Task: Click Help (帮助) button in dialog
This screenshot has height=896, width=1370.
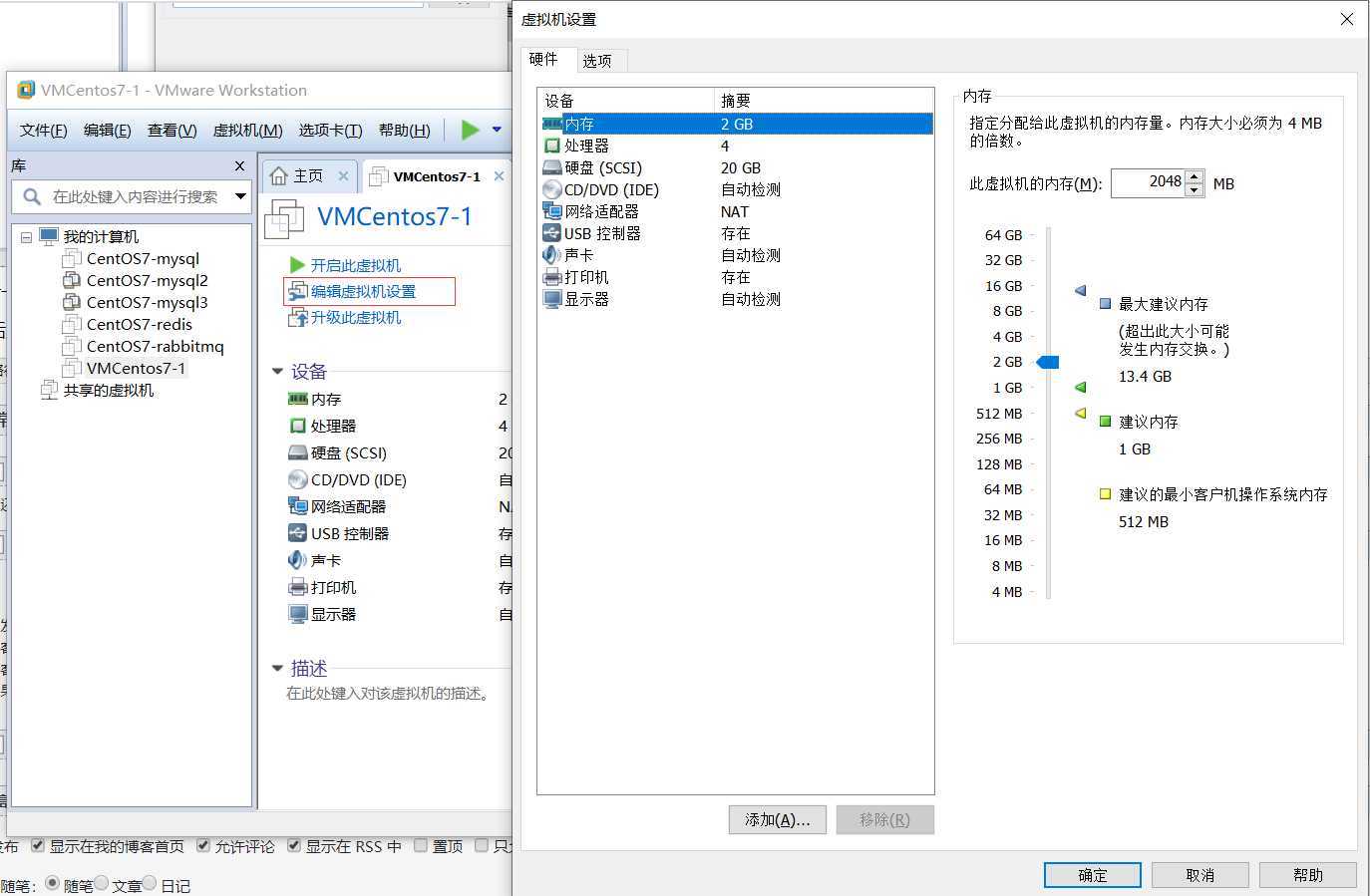Action: (1308, 875)
